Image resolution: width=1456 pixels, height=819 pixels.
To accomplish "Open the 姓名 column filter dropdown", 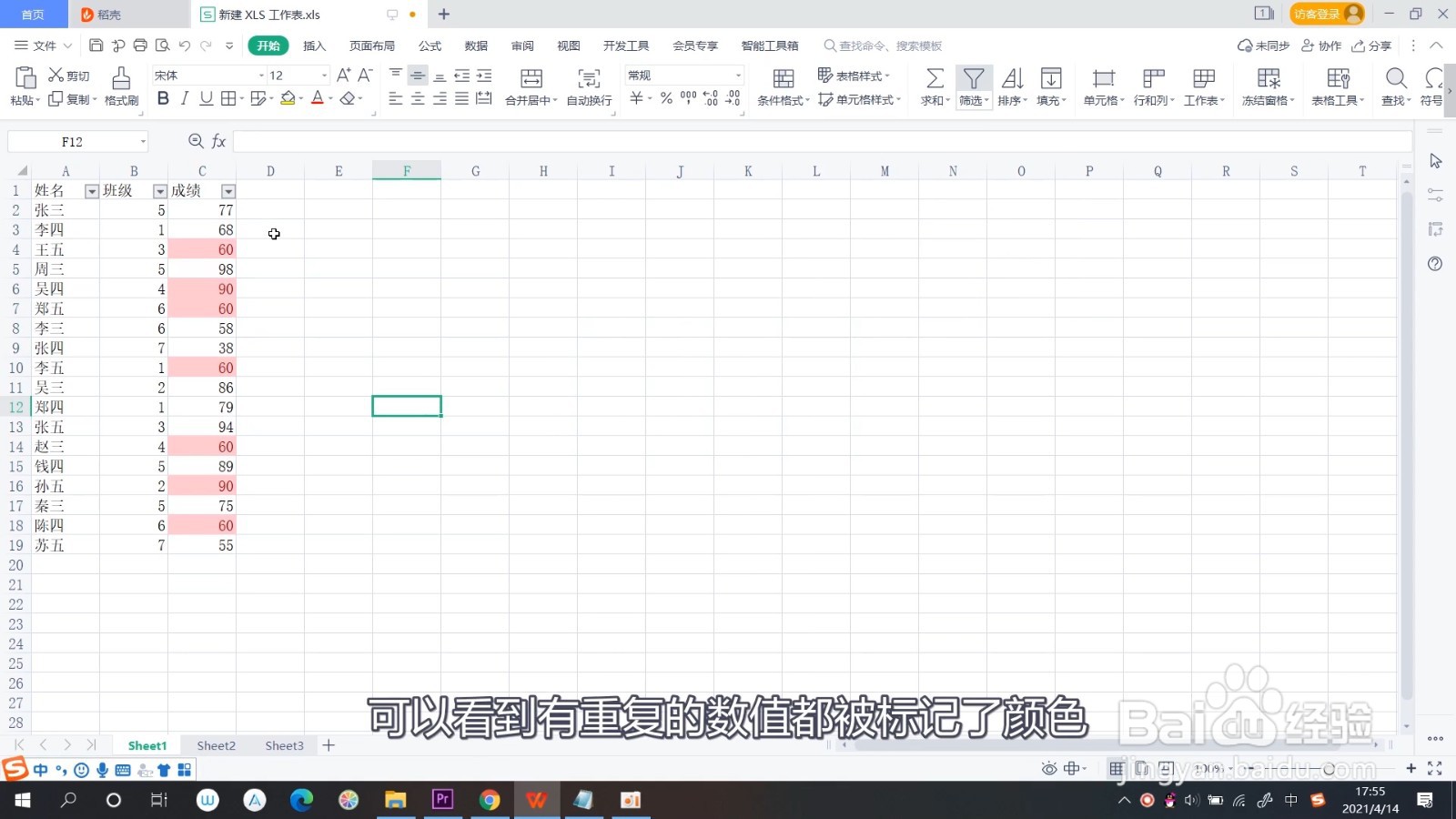I will coord(91,191).
